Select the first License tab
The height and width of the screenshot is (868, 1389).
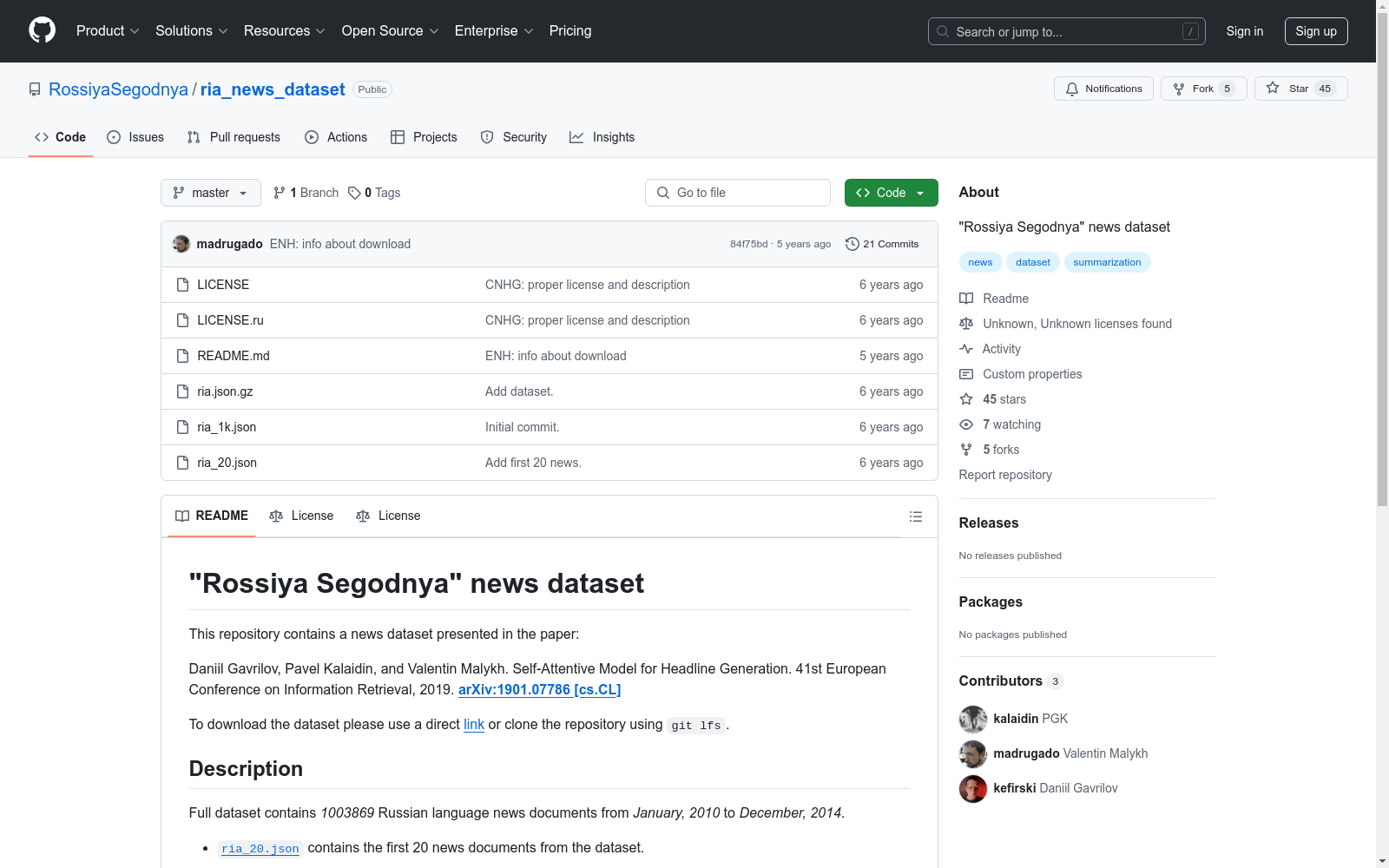[301, 516]
